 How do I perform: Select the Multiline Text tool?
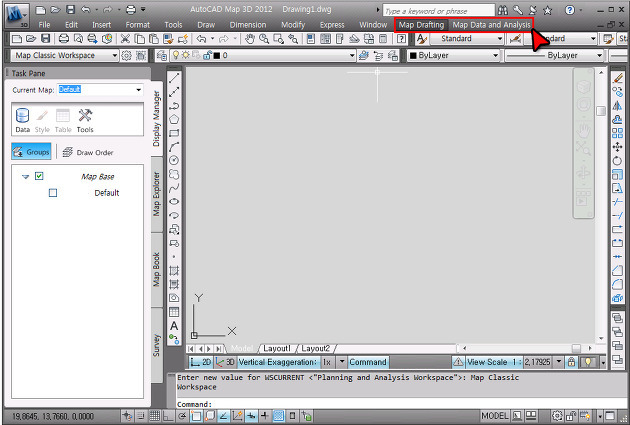click(x=174, y=326)
